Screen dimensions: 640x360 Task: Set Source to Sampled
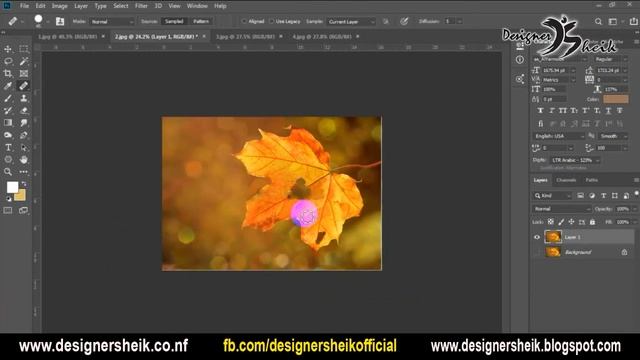(174, 21)
